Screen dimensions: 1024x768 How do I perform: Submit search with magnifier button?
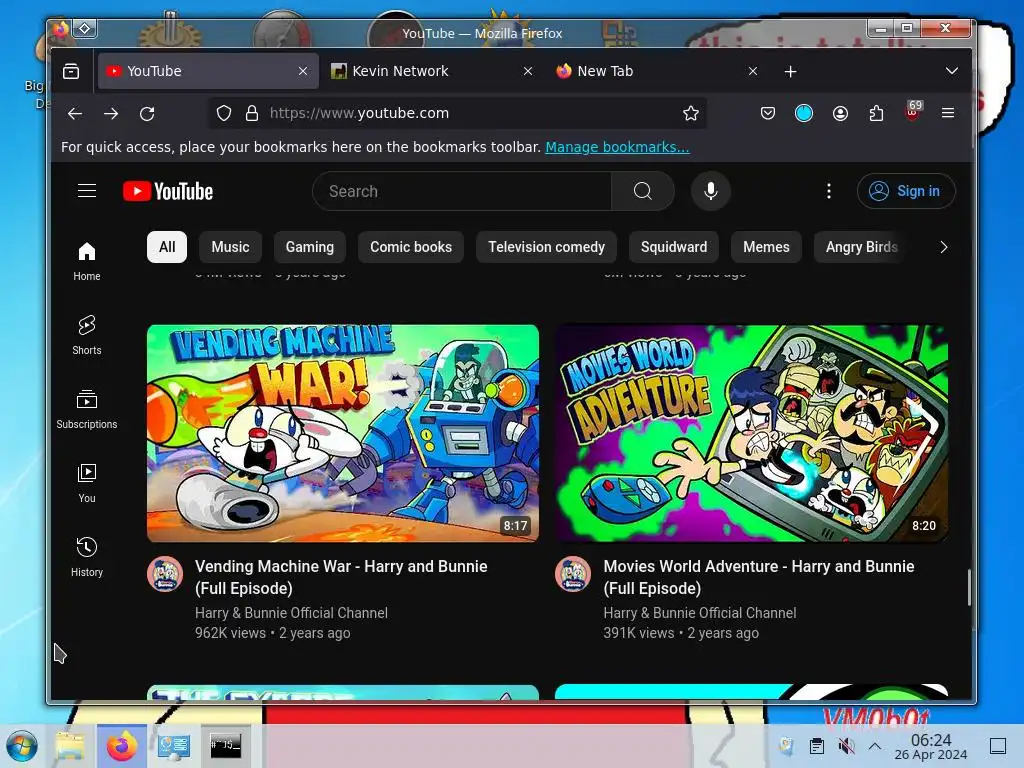(643, 191)
